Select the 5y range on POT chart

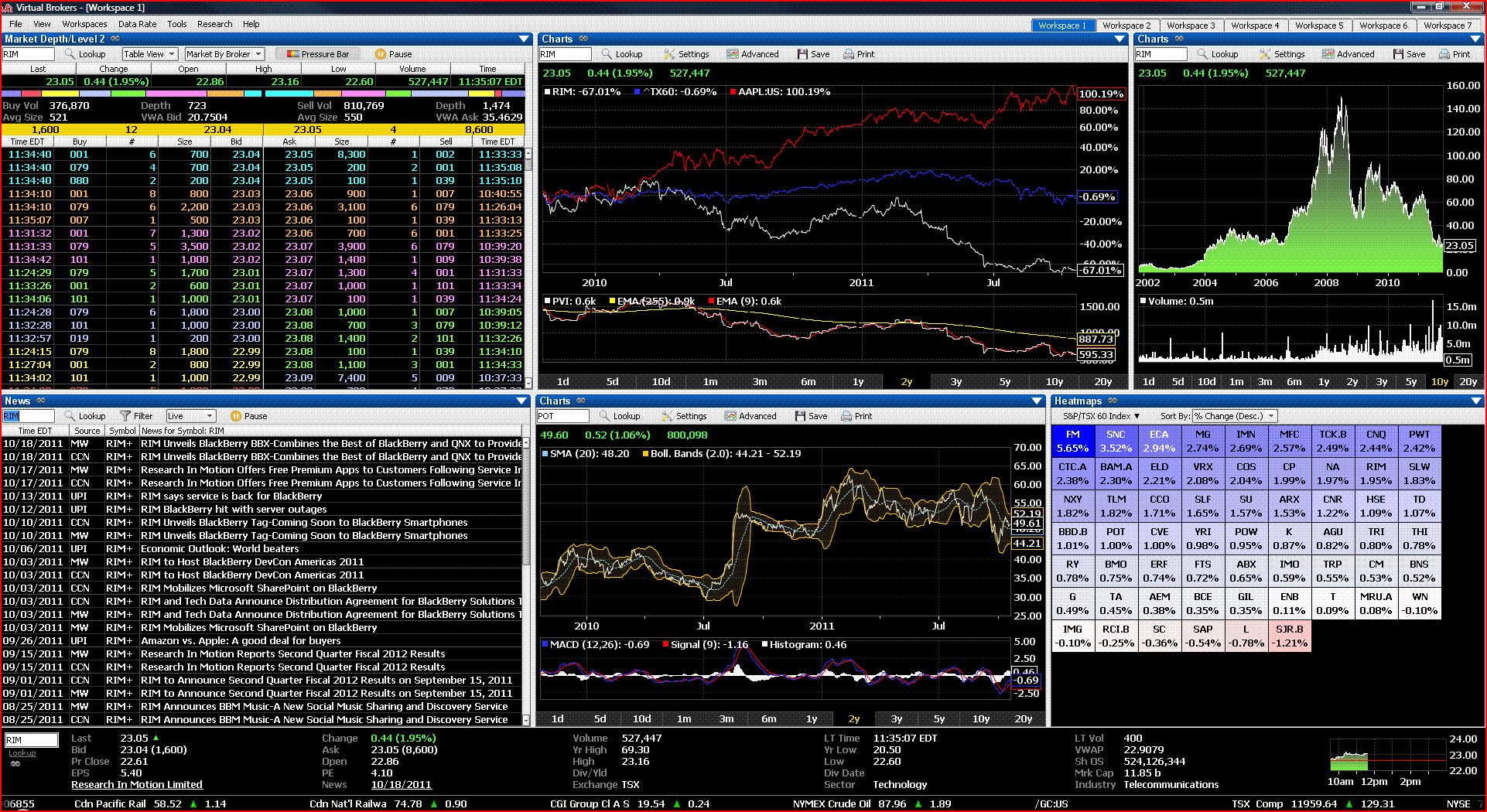click(x=938, y=718)
